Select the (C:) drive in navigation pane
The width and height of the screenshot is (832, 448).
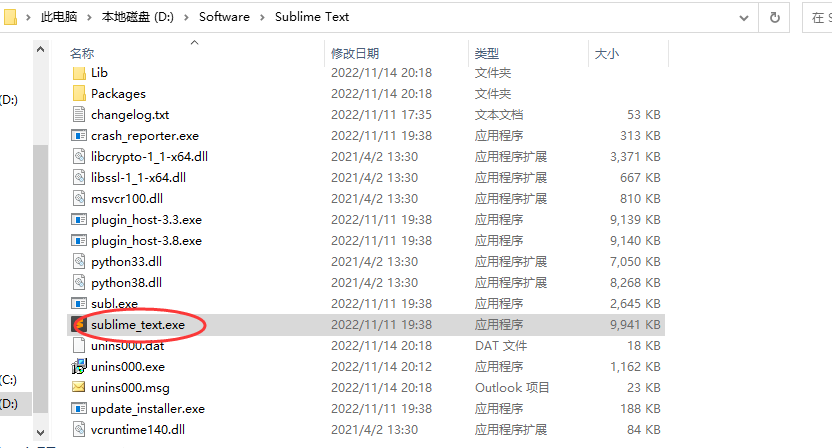coord(8,380)
